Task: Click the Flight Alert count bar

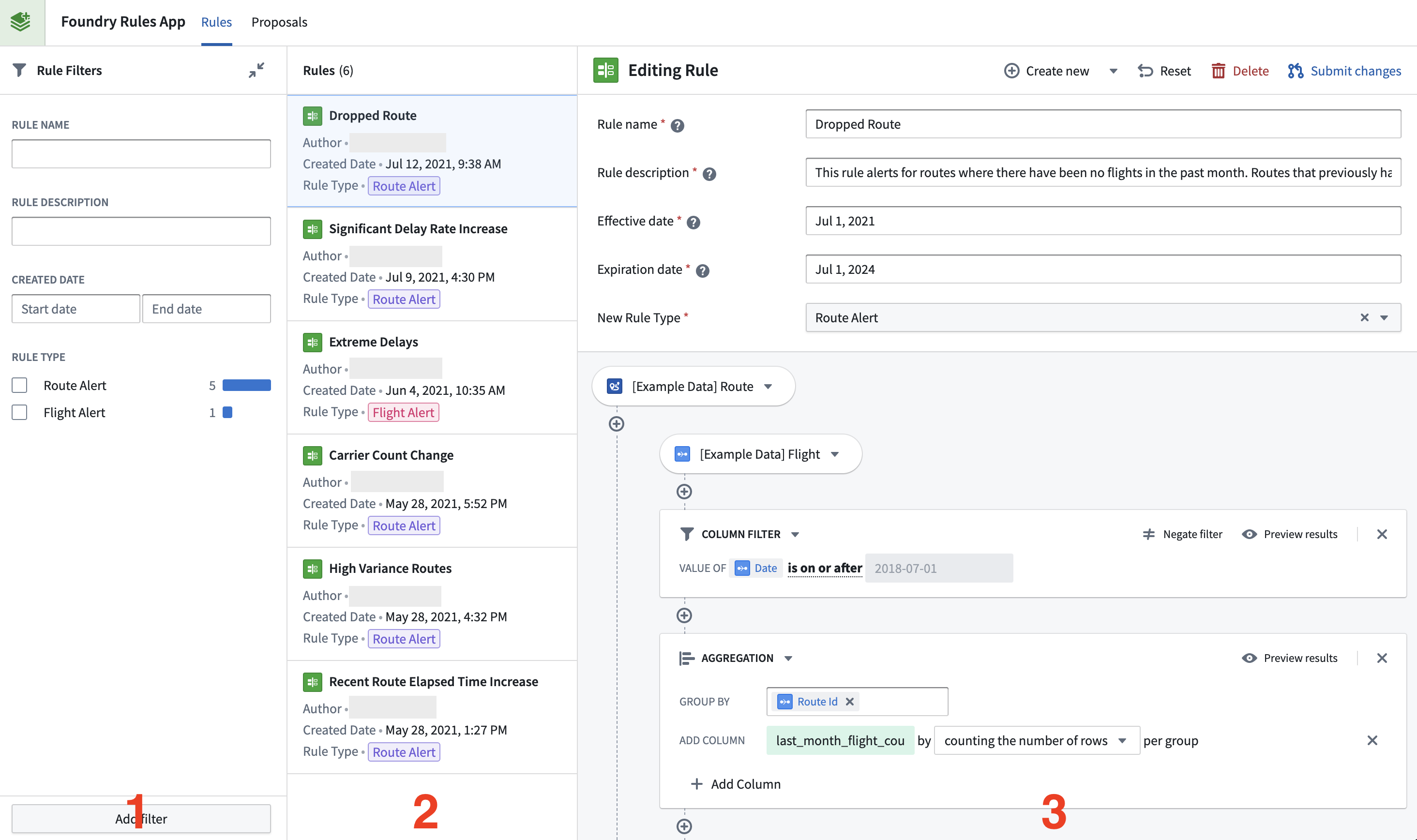Action: (227, 412)
